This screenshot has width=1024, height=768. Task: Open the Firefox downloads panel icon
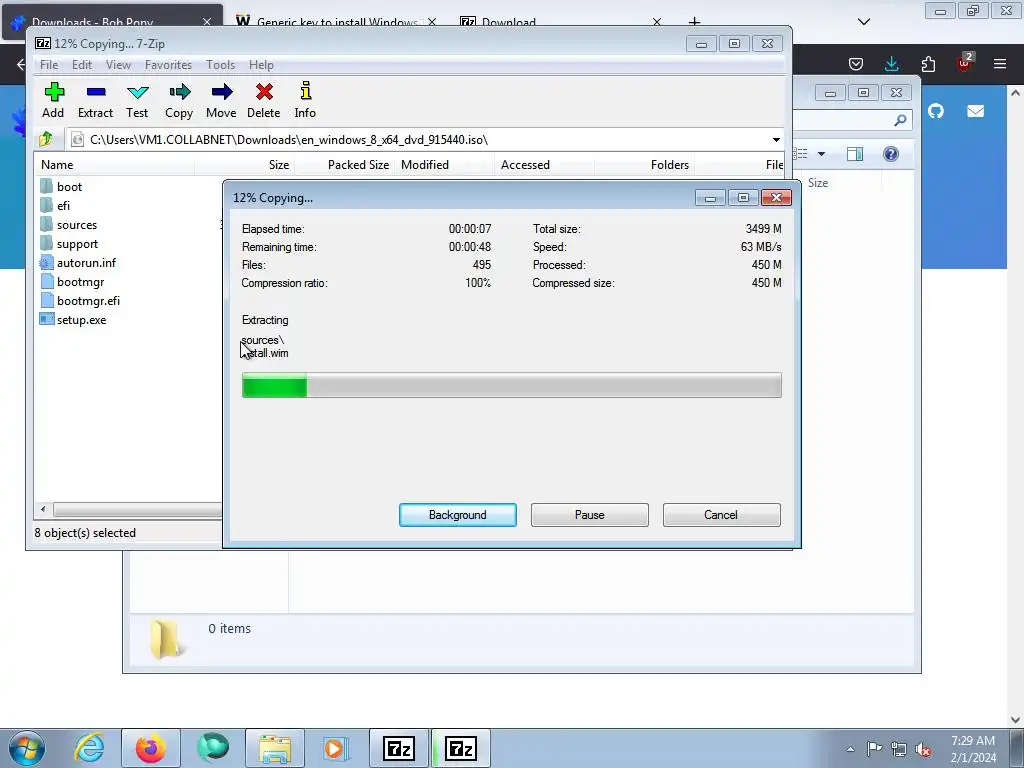point(891,64)
